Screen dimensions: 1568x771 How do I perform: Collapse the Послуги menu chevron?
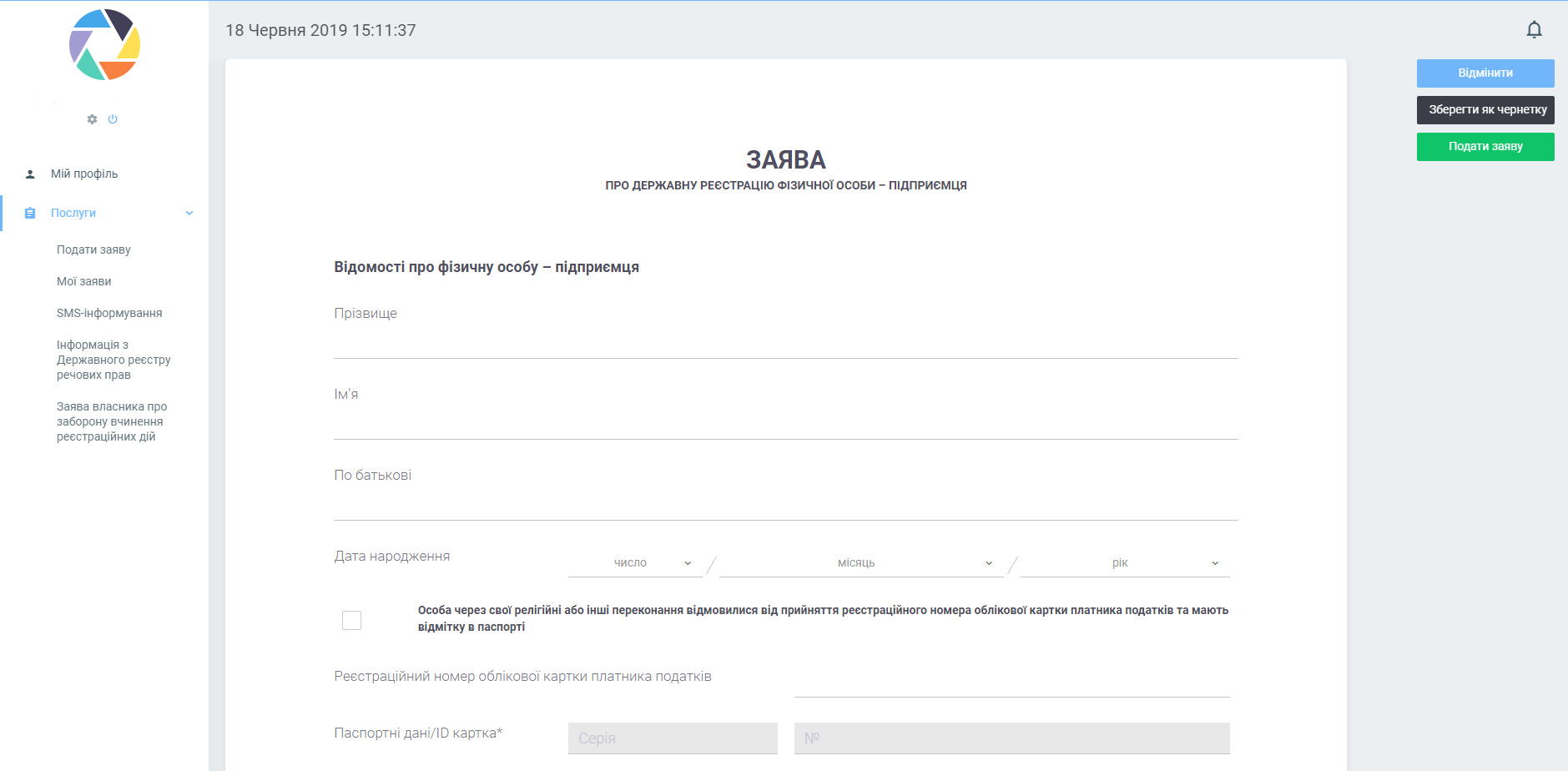coord(189,213)
